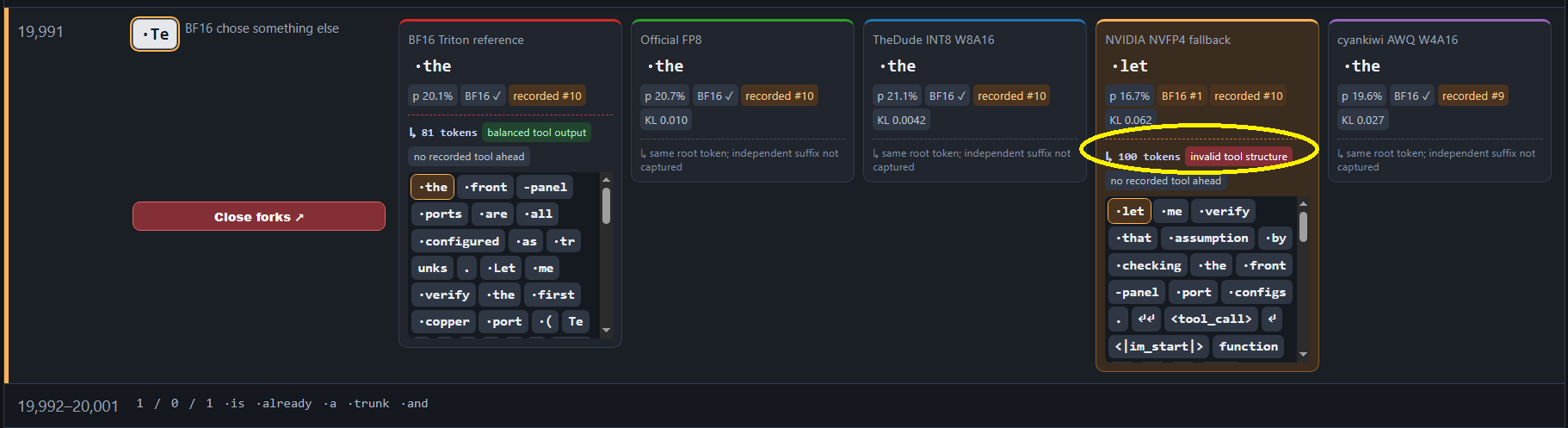
Task: Click the Close forks button
Action: (x=259, y=216)
